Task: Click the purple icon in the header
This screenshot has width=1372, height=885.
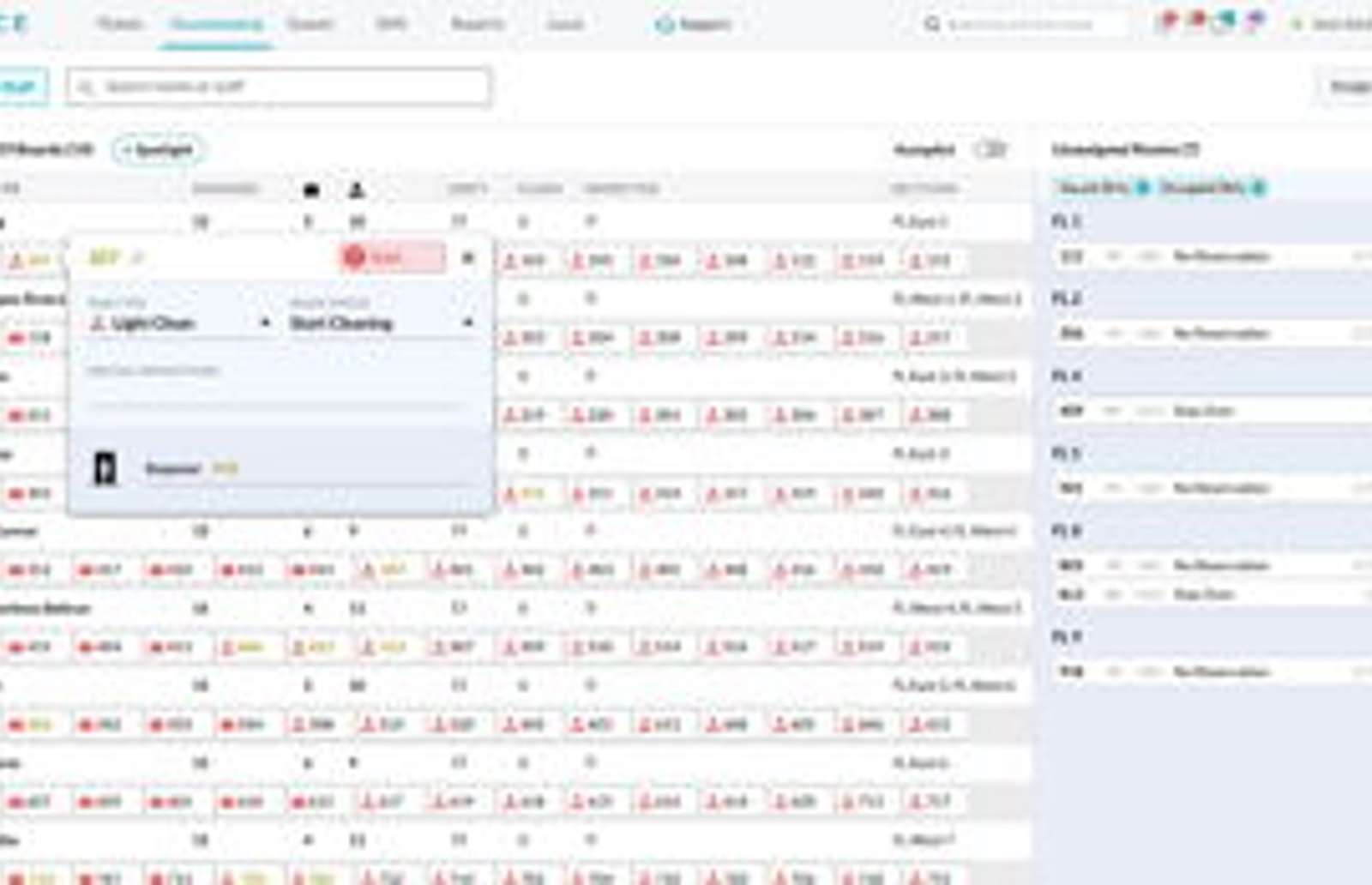Action: point(1255,21)
